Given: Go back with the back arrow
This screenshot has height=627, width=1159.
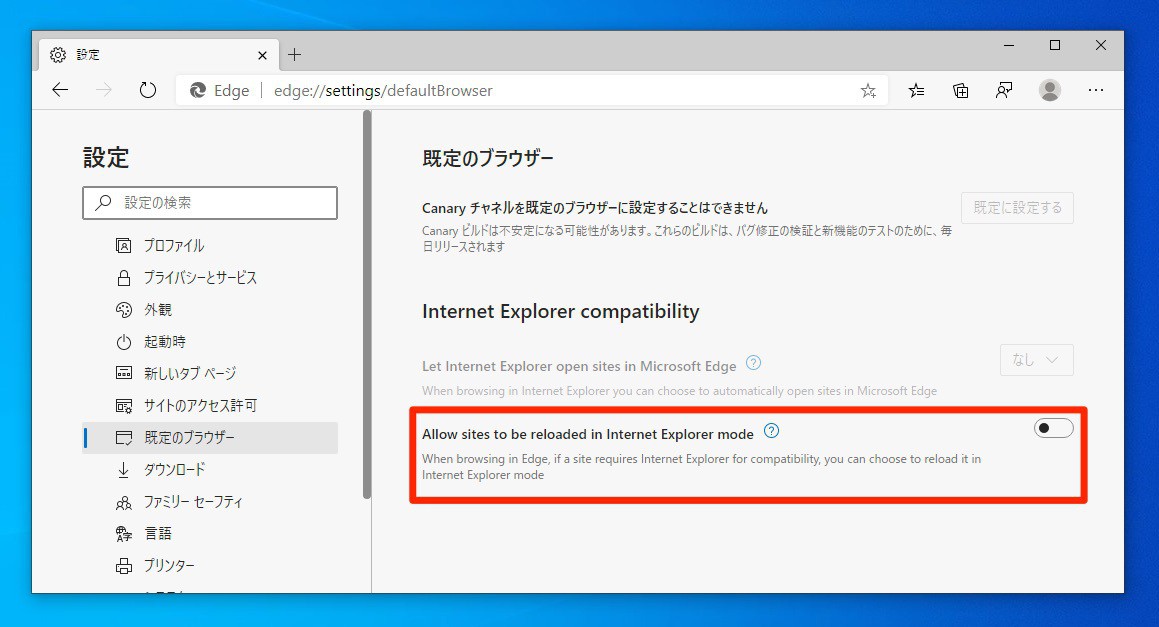Looking at the screenshot, I should [x=60, y=90].
